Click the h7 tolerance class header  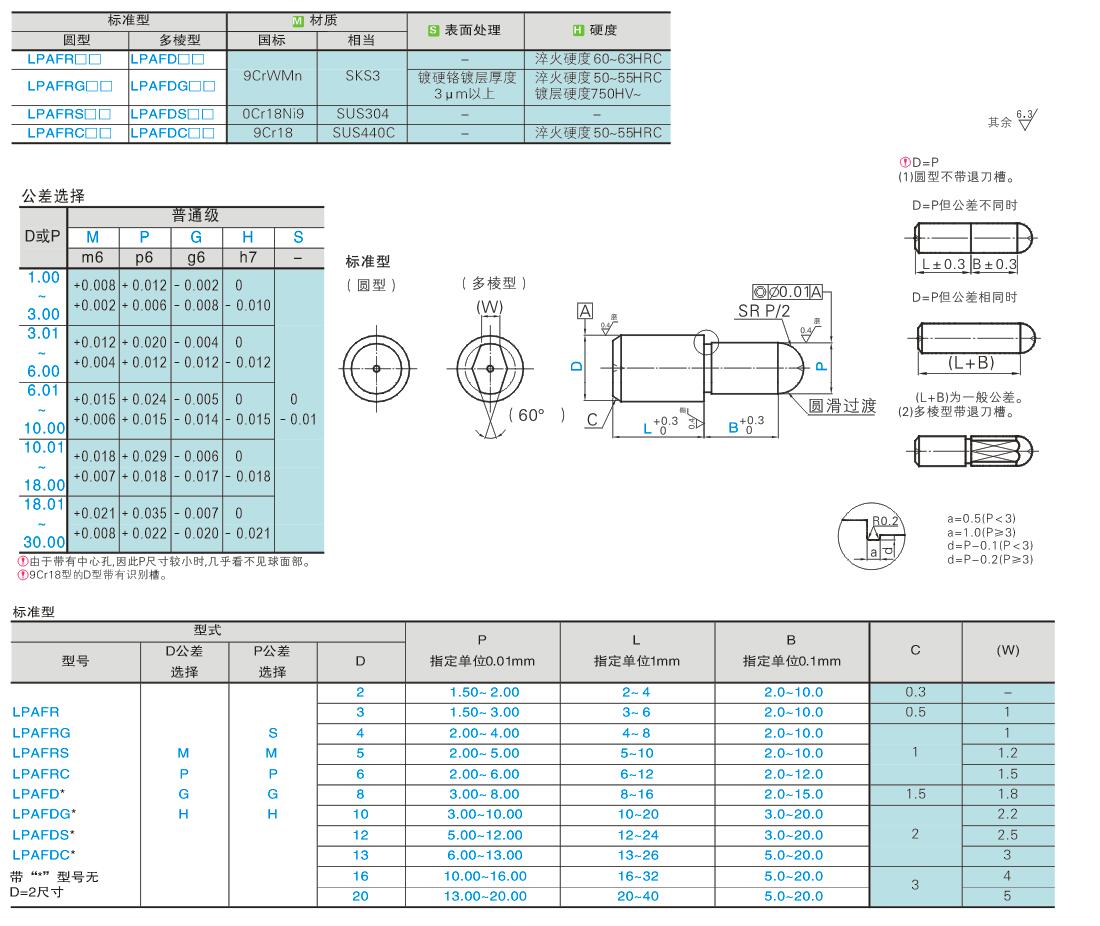tap(248, 257)
